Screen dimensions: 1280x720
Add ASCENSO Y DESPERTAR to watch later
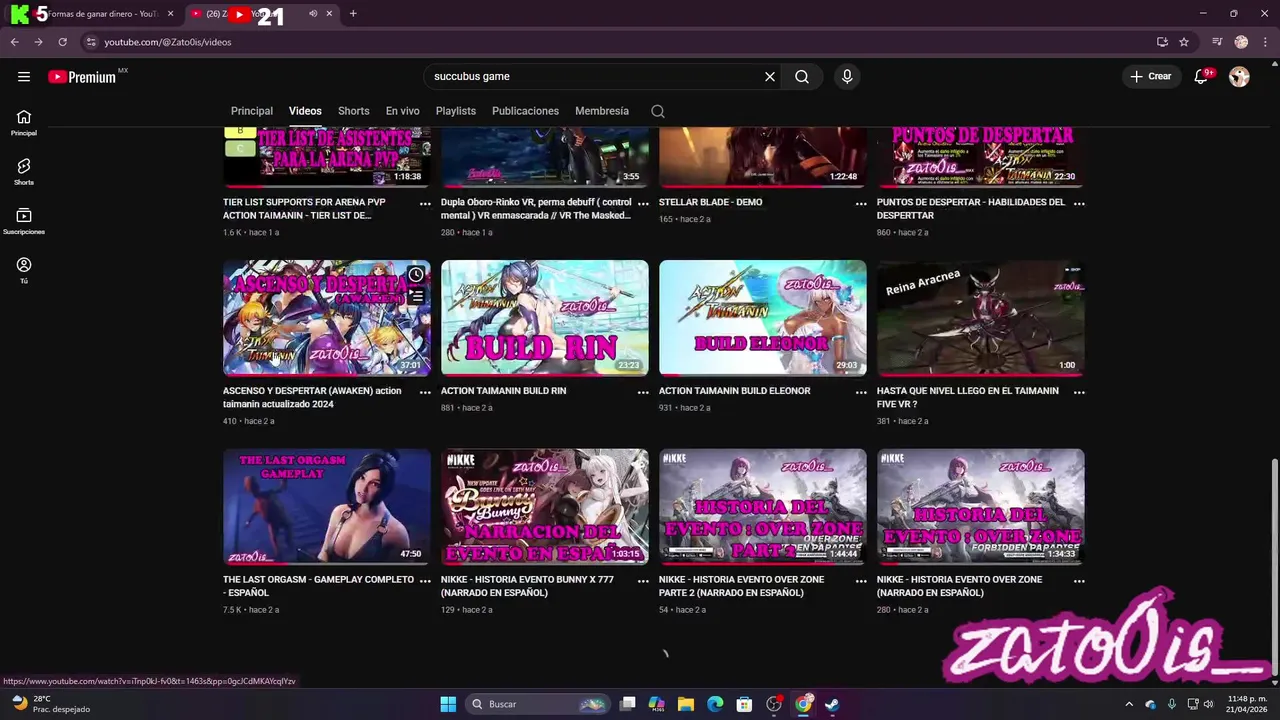tap(416, 275)
